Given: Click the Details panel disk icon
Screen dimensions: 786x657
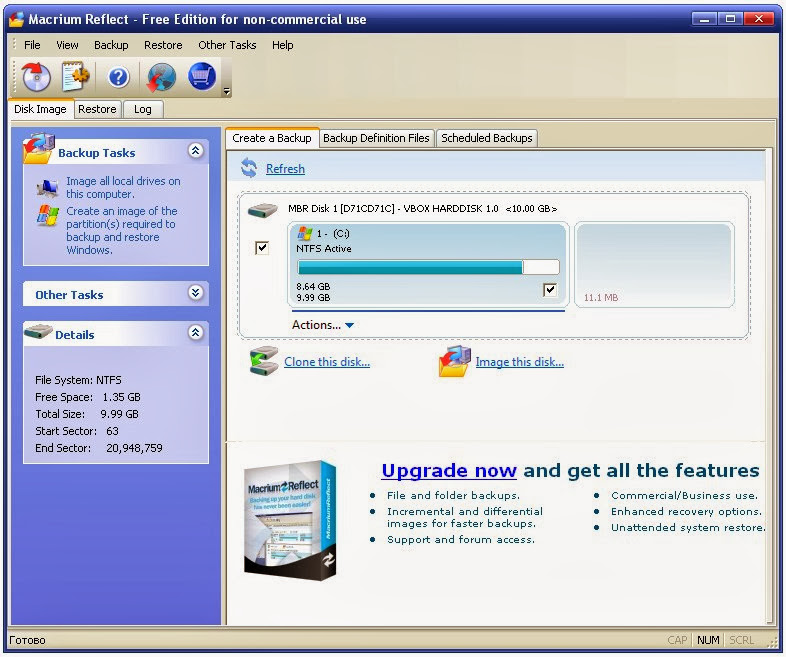Looking at the screenshot, I should [x=39, y=331].
